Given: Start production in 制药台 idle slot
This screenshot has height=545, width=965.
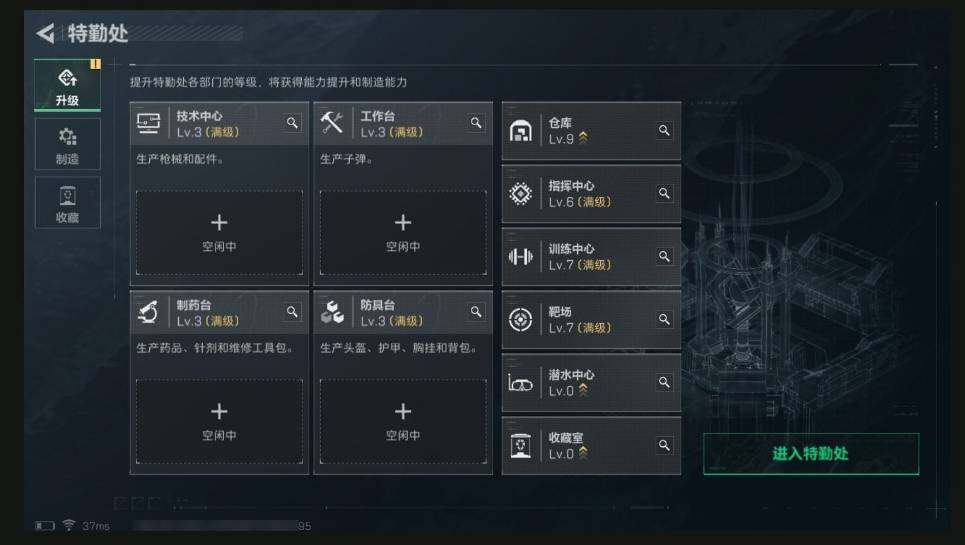Looking at the screenshot, I should tap(219, 421).
